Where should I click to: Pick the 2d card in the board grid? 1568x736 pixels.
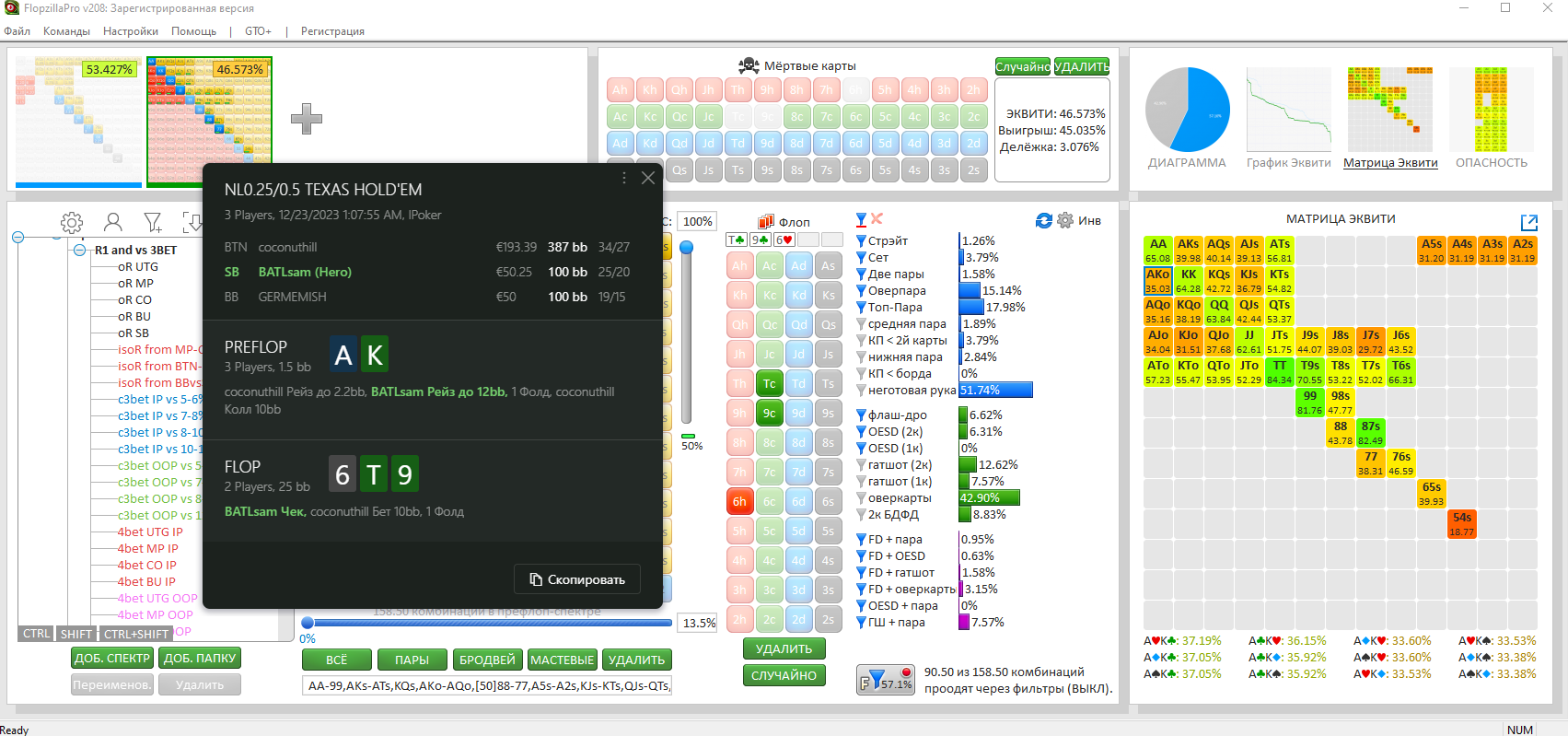click(798, 619)
